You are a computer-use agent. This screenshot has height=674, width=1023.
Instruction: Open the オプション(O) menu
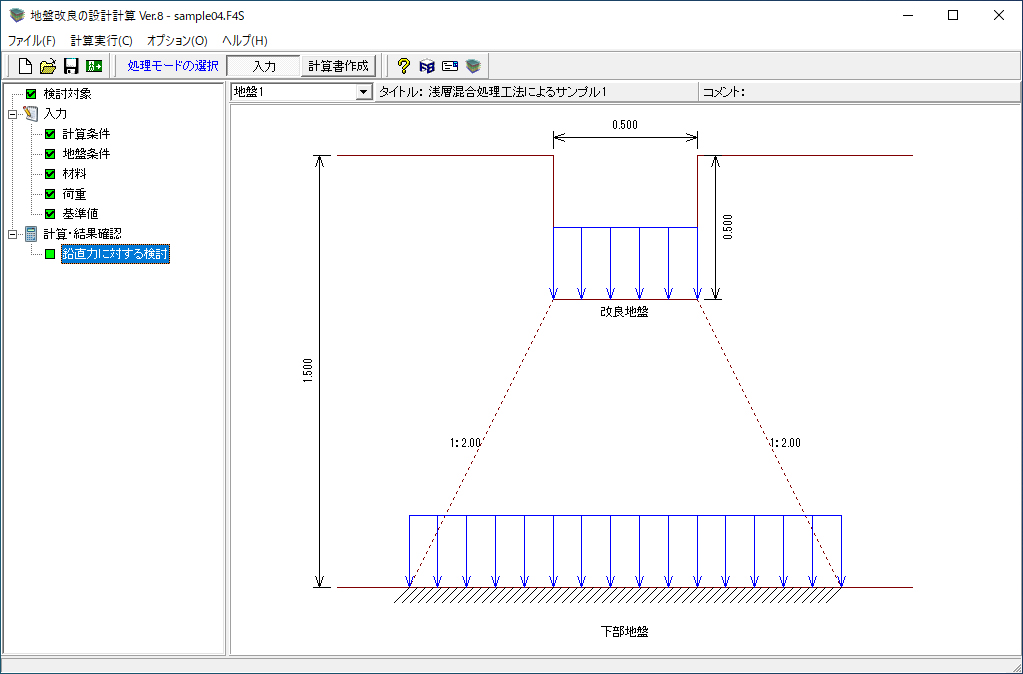[x=177, y=40]
